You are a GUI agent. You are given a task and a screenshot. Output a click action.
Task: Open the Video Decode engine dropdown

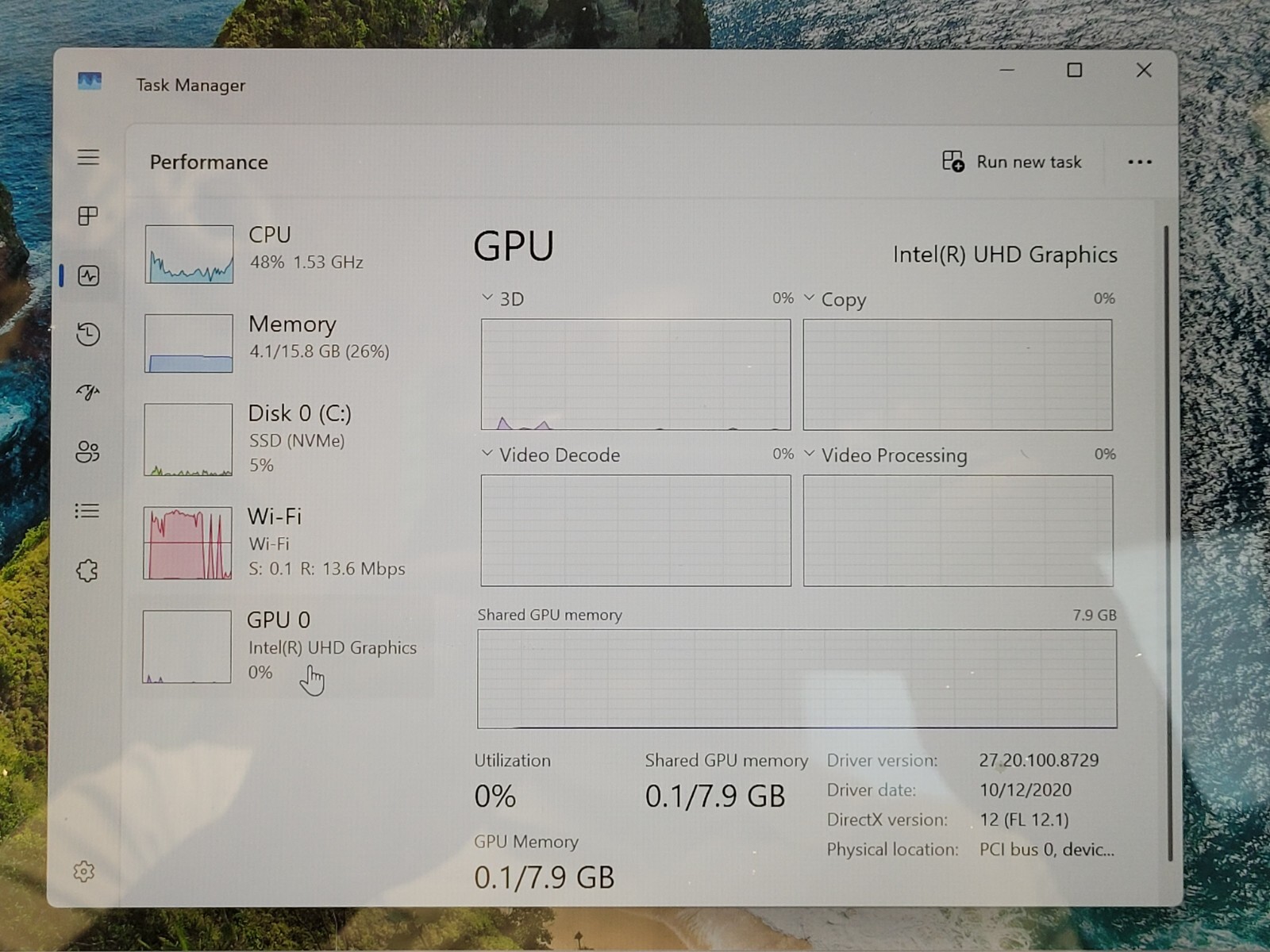pos(487,453)
